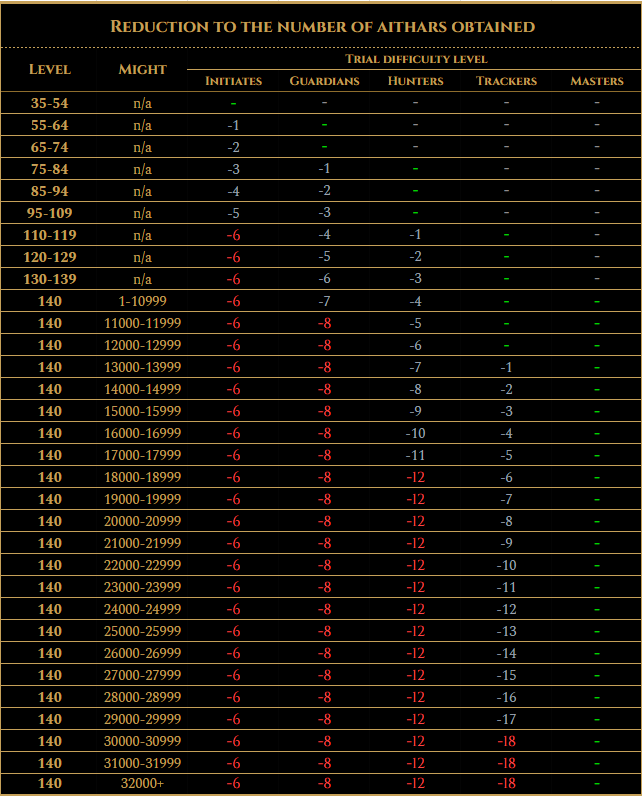Click Initiates value '-1' in the 55-64 row
This screenshot has width=642, height=796.
click(x=233, y=125)
